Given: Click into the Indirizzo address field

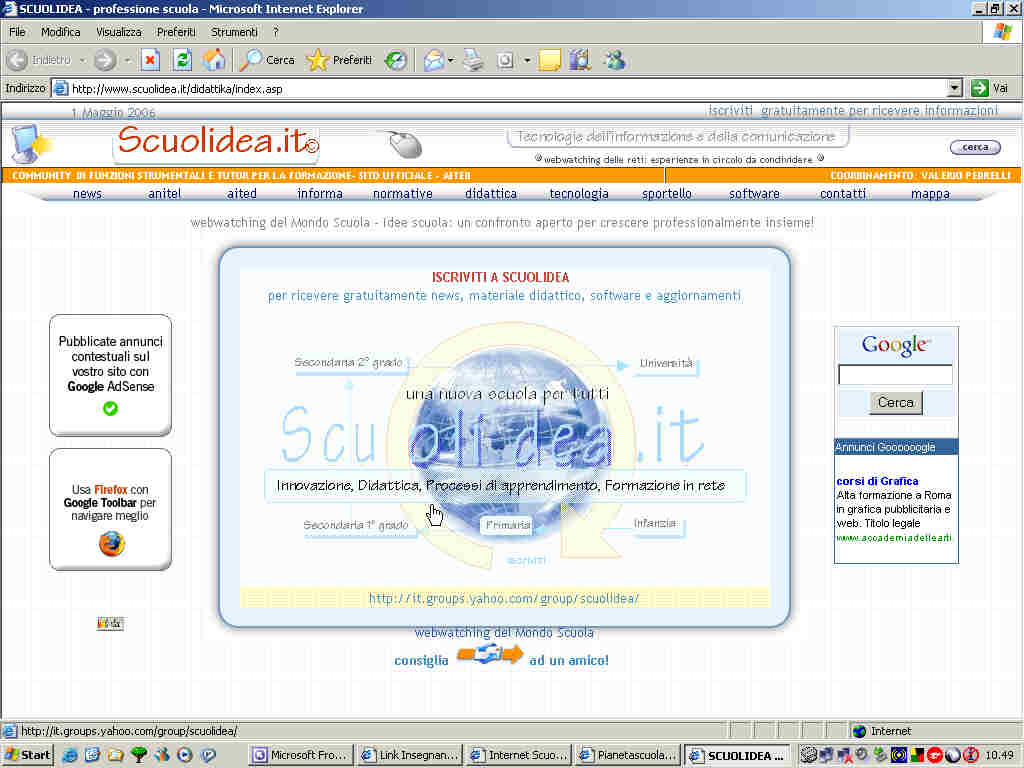Looking at the screenshot, I should (500, 88).
